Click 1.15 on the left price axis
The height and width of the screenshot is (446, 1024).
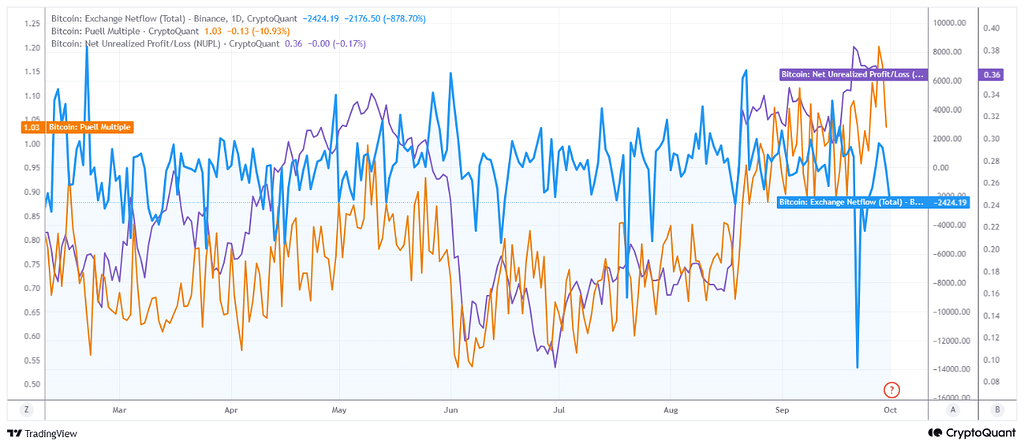(x=32, y=72)
